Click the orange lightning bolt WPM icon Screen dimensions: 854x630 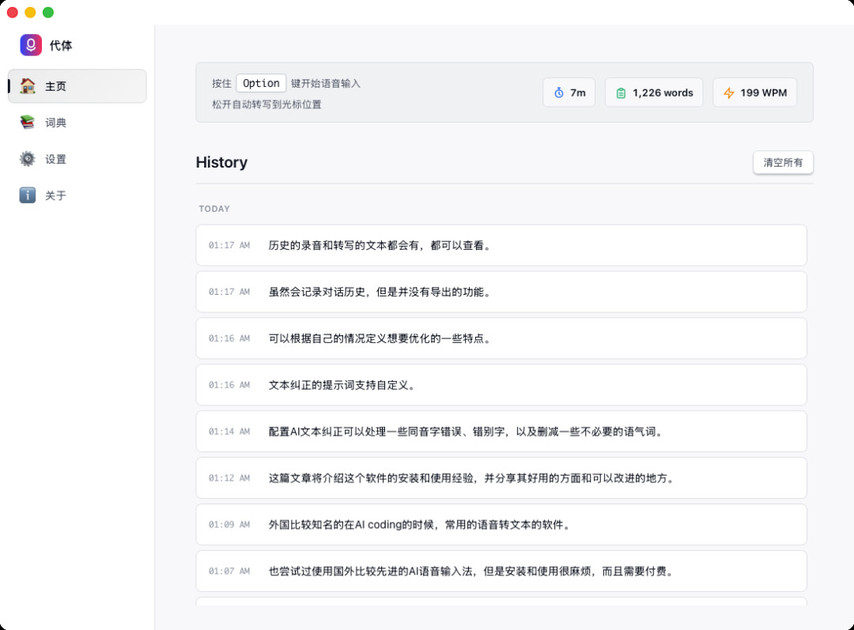(728, 93)
